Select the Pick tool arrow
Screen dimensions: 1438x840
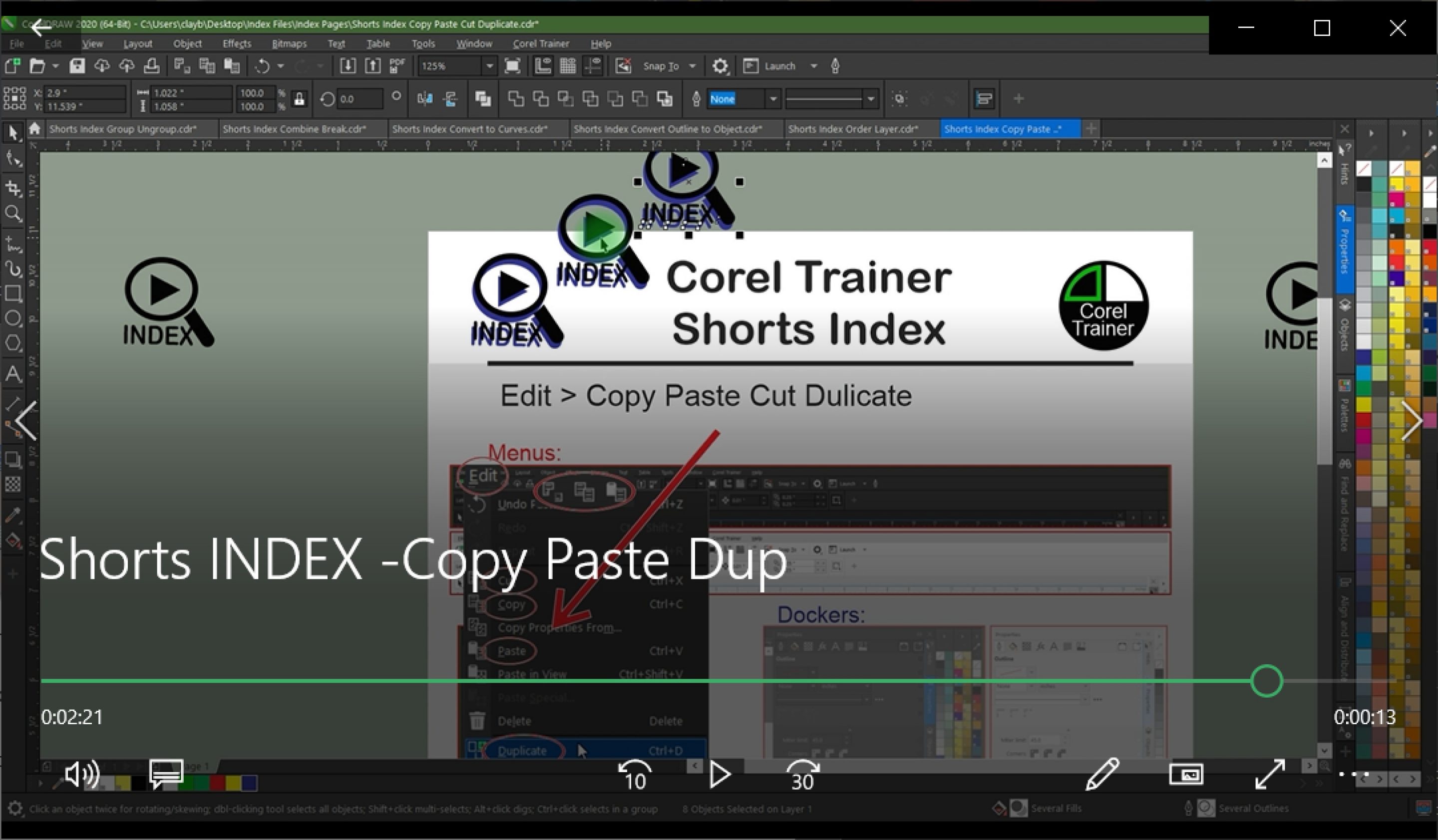click(12, 132)
